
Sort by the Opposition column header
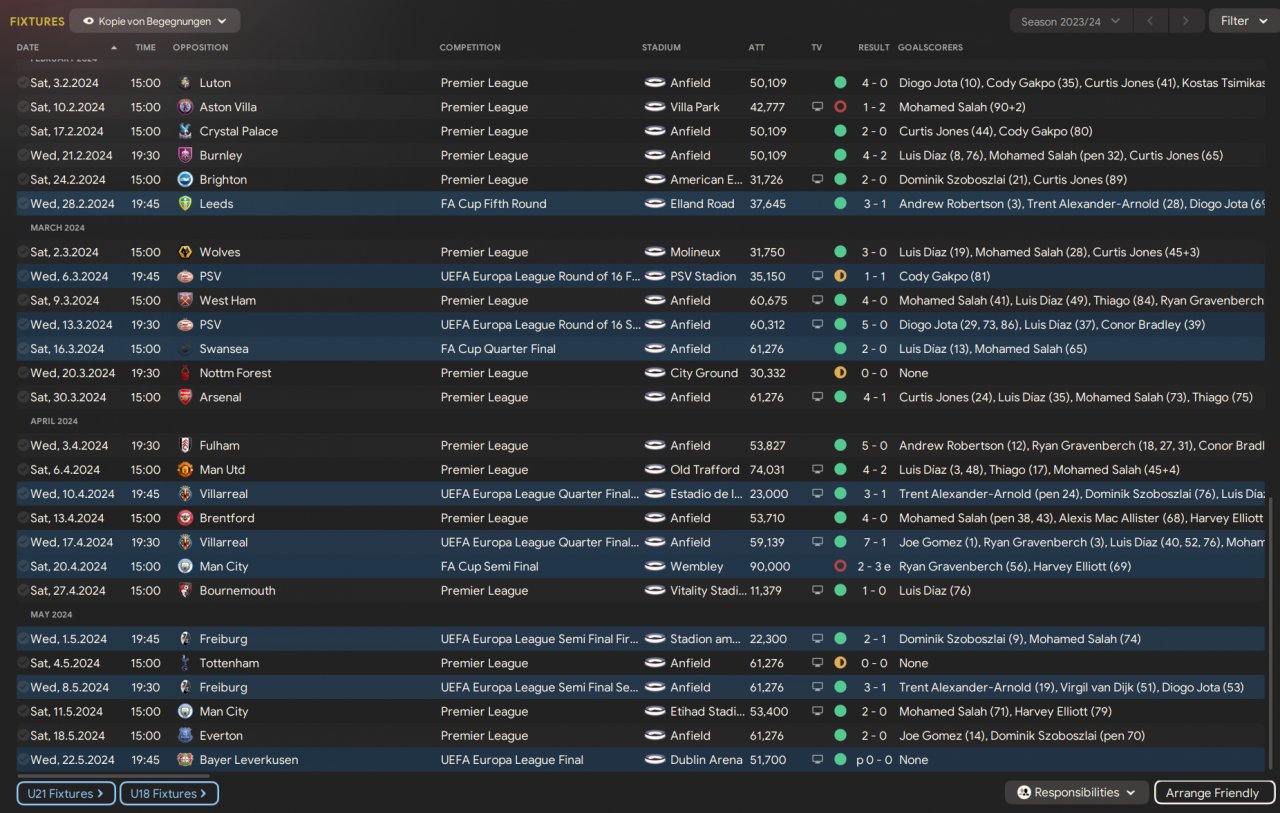pos(200,47)
